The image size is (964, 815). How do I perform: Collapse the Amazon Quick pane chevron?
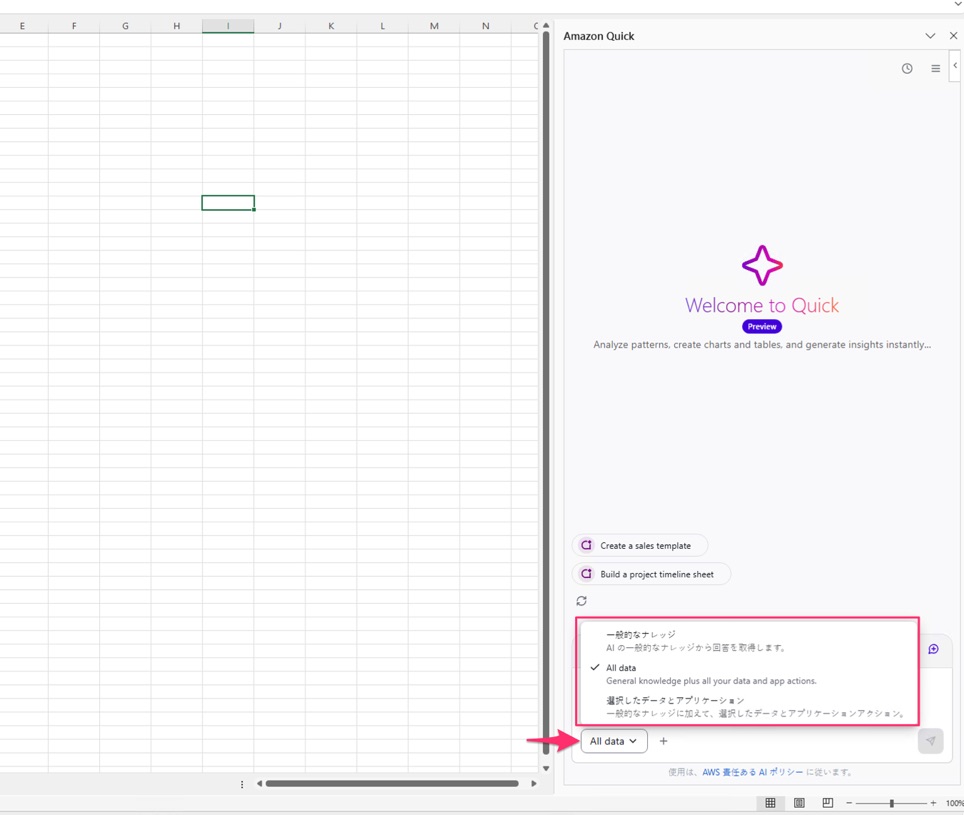(930, 36)
